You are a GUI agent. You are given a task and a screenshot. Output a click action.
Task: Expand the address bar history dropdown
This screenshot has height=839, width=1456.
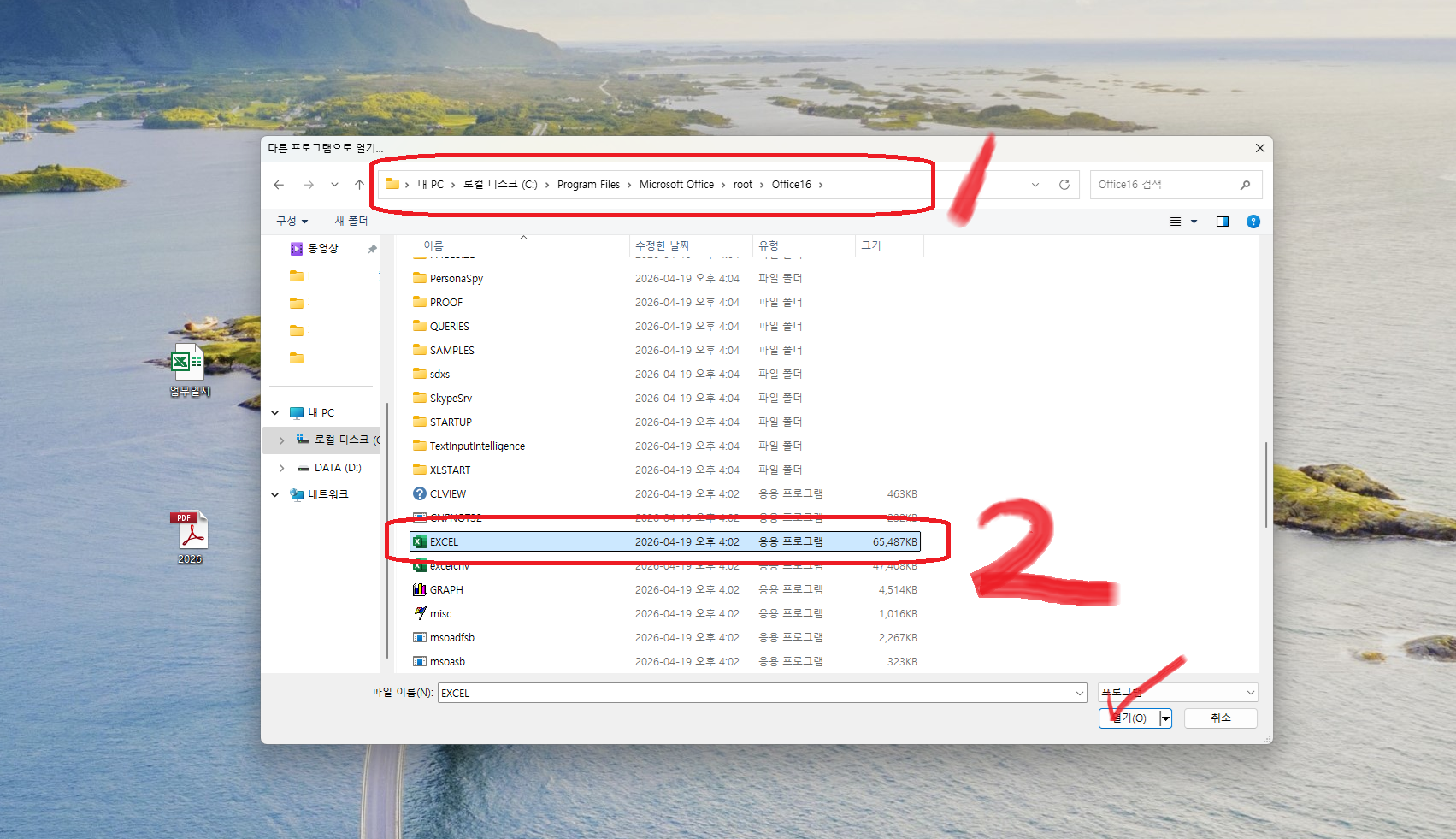tap(1035, 185)
